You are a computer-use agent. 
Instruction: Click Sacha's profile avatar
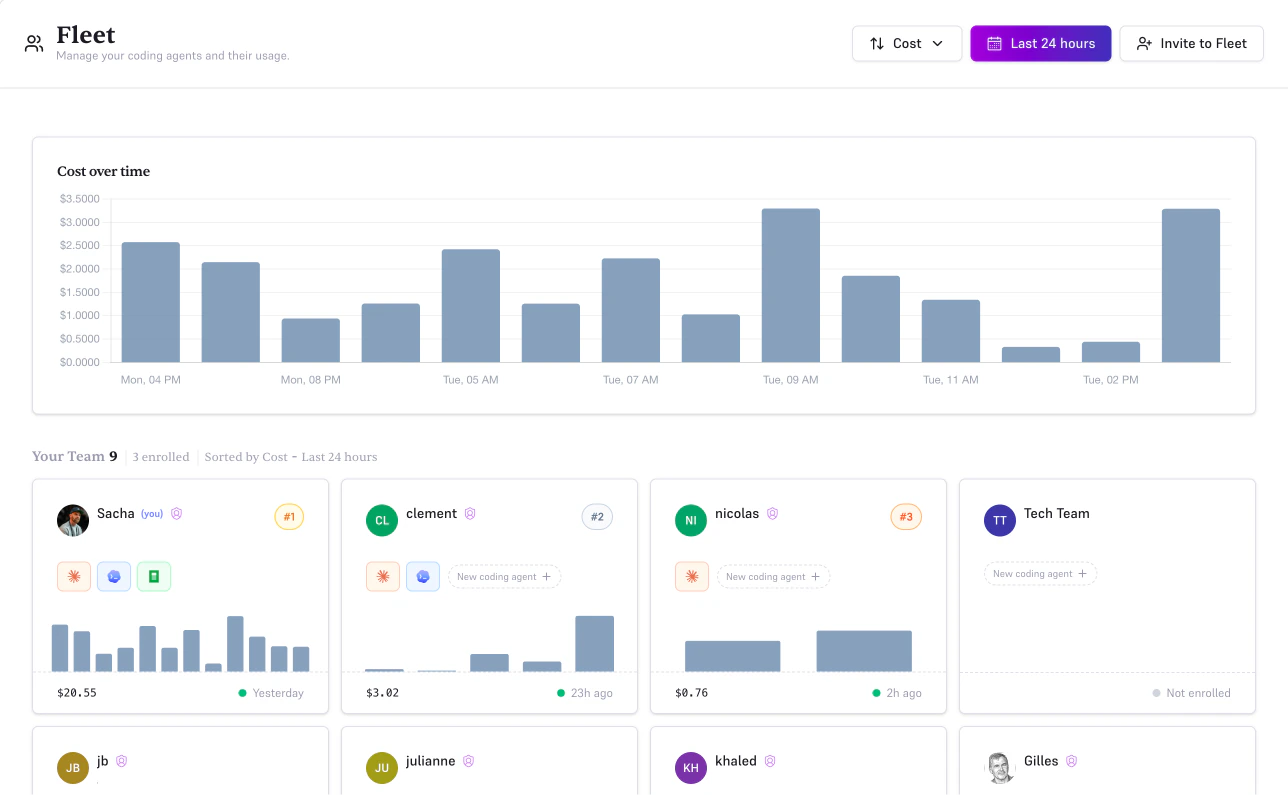tap(72, 520)
